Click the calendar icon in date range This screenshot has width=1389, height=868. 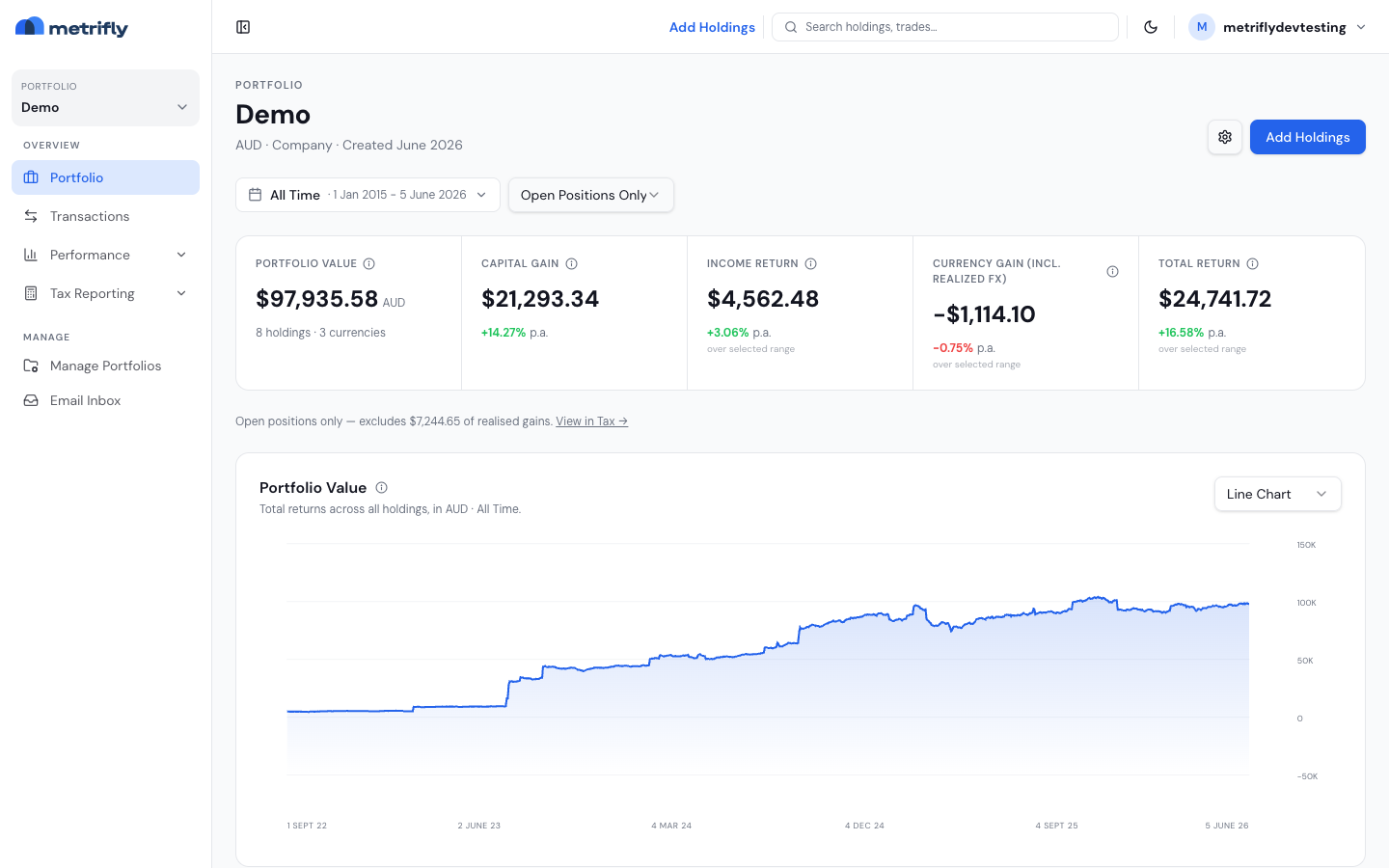click(255, 195)
